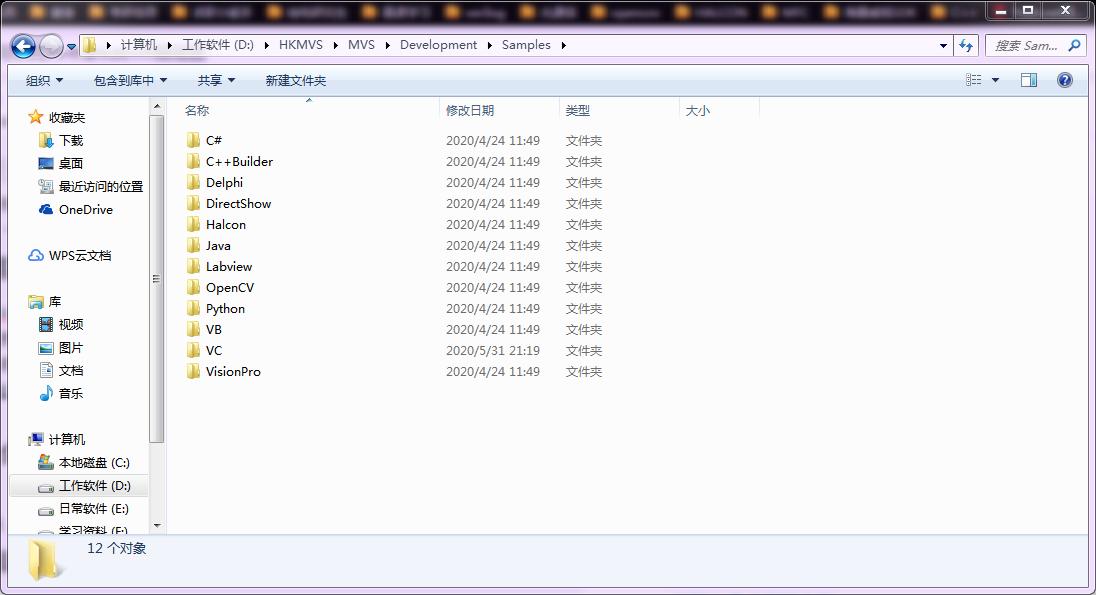Select the 库 libraries node
This screenshot has width=1096, height=595.
[x=45, y=302]
